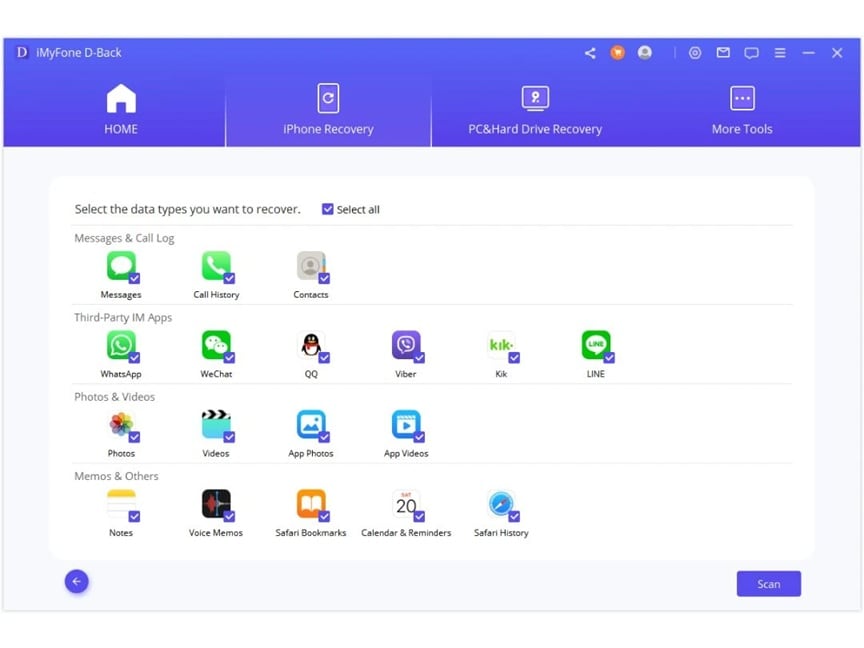The width and height of the screenshot is (864, 648).
Task: Click the Notes icon
Action: pyautogui.click(x=121, y=504)
